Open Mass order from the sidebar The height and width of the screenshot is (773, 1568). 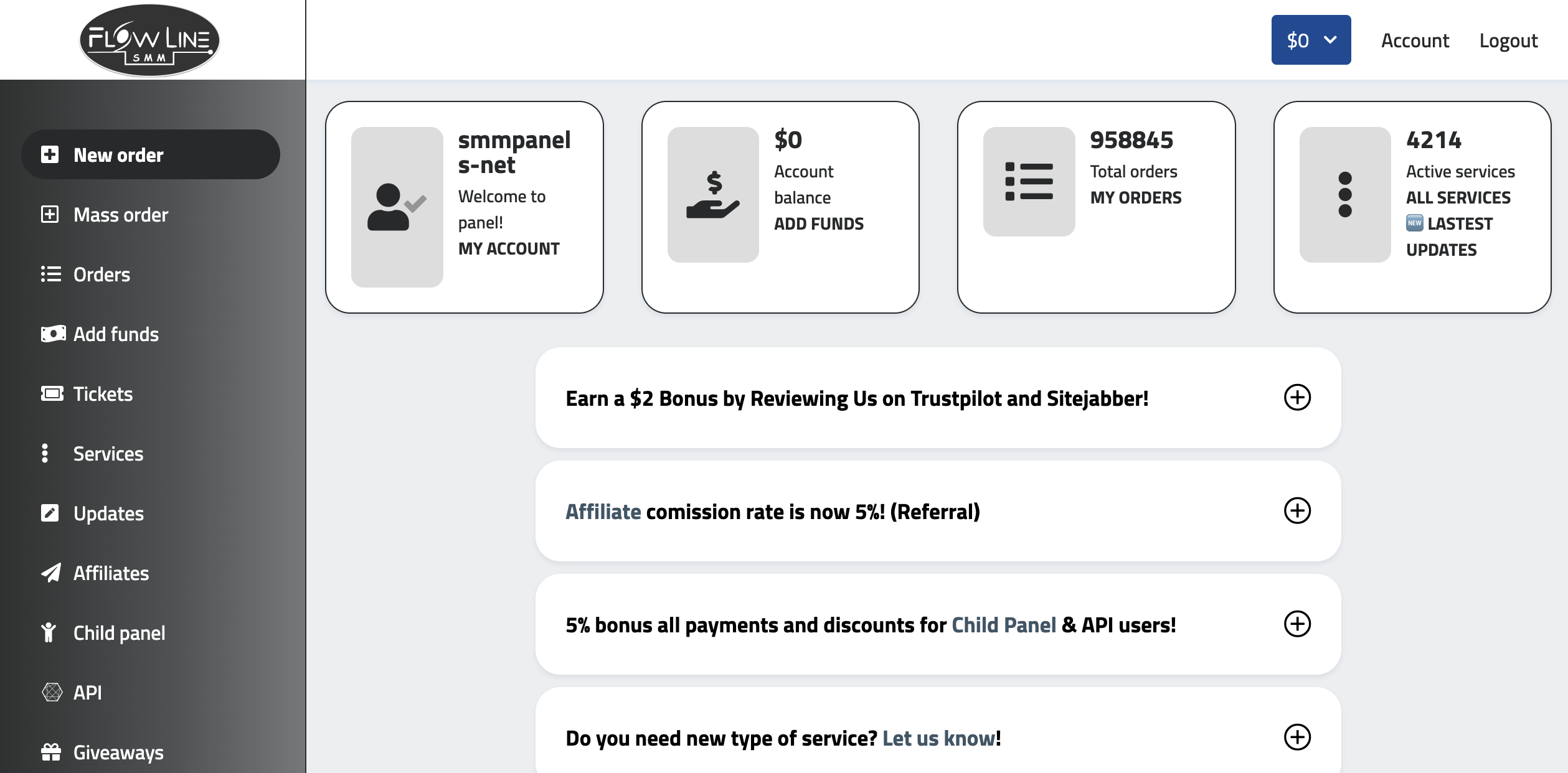(x=121, y=214)
